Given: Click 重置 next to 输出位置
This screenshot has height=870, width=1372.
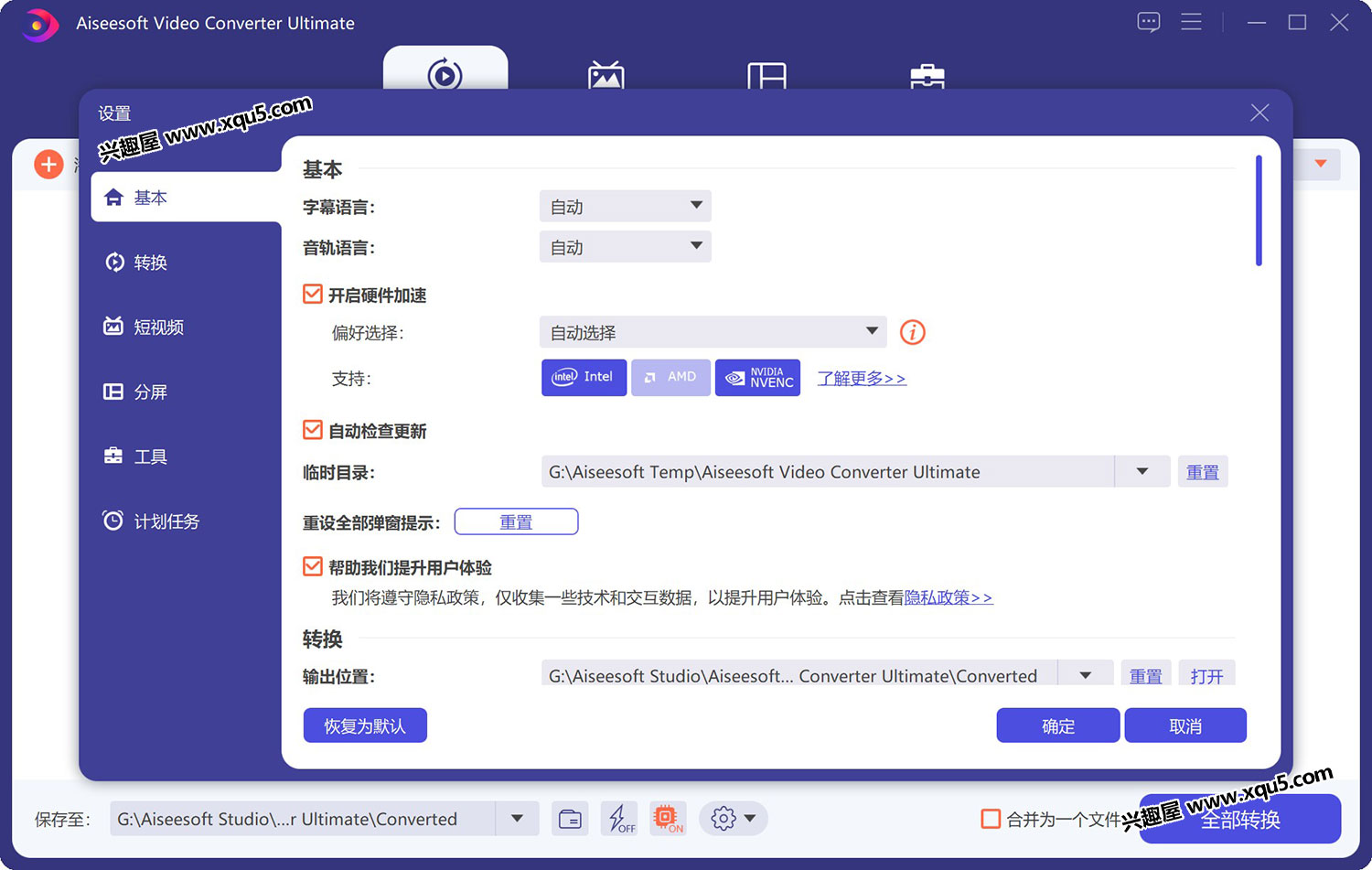Looking at the screenshot, I should [x=1146, y=675].
